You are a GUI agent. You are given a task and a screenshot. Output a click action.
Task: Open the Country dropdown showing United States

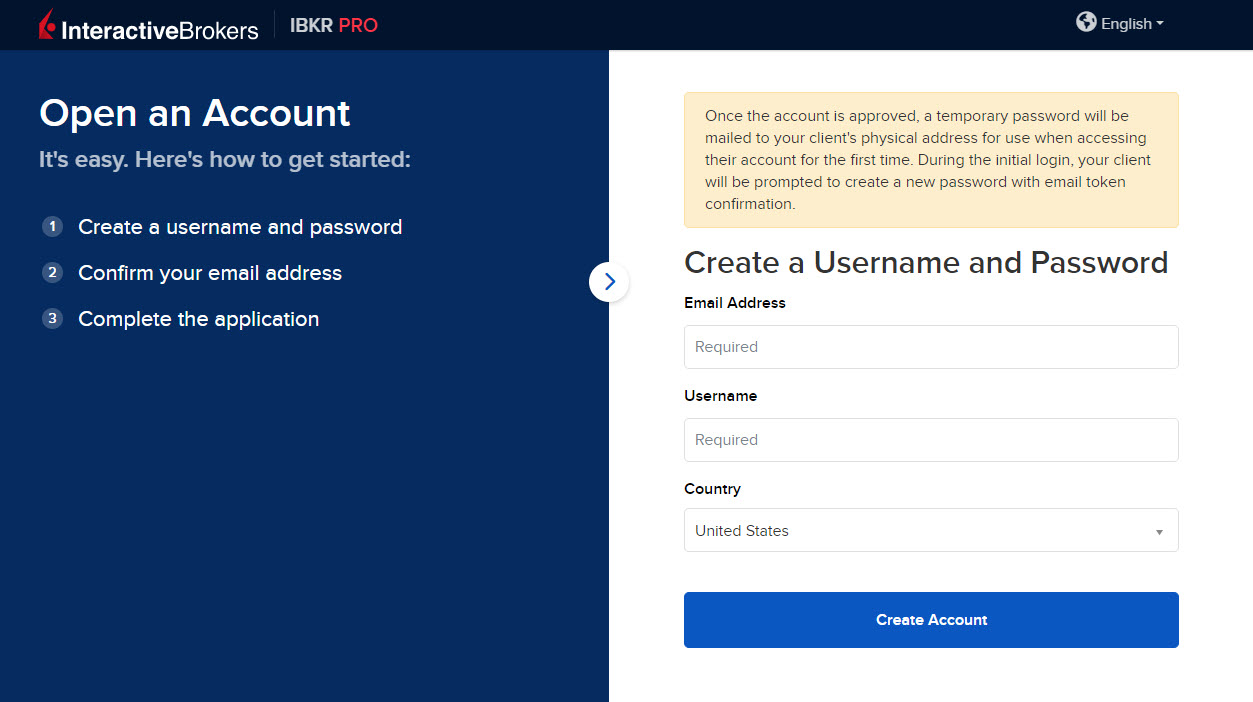point(930,530)
